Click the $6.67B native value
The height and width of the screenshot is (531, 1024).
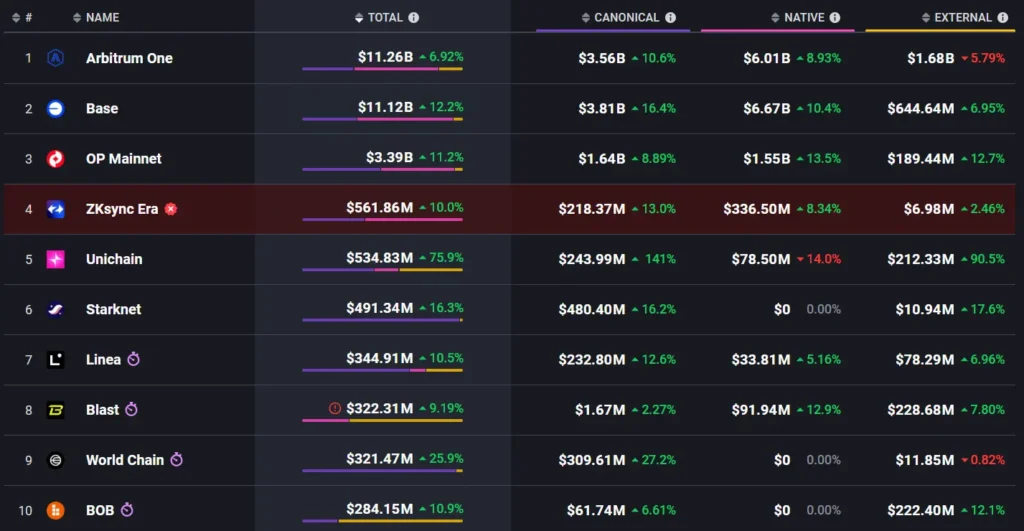pos(767,108)
